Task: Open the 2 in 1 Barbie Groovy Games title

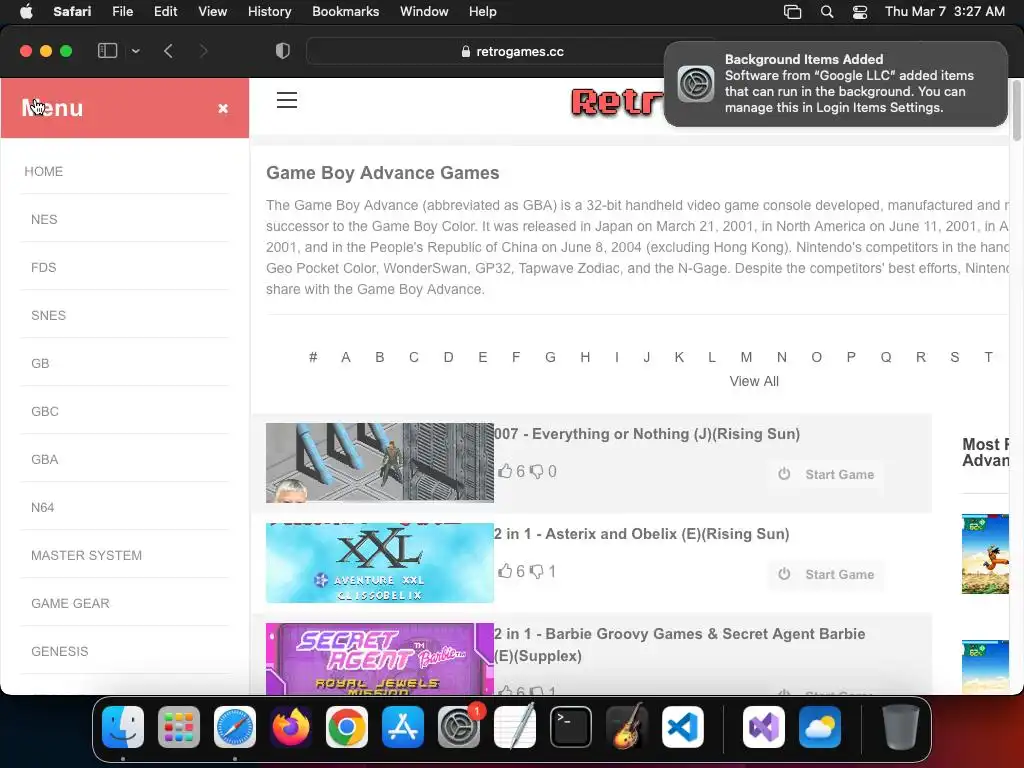Action: coord(679,645)
